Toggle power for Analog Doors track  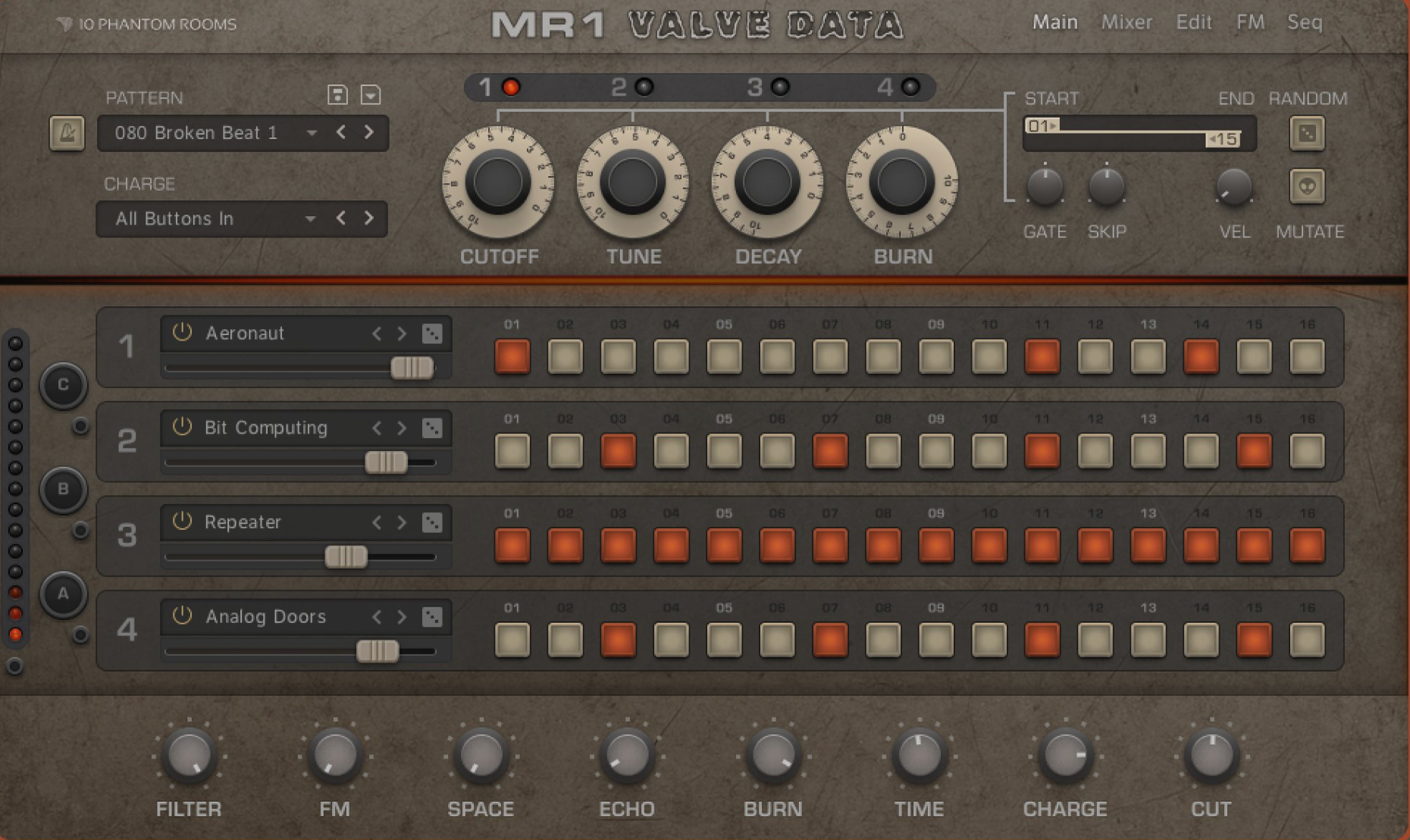(182, 616)
